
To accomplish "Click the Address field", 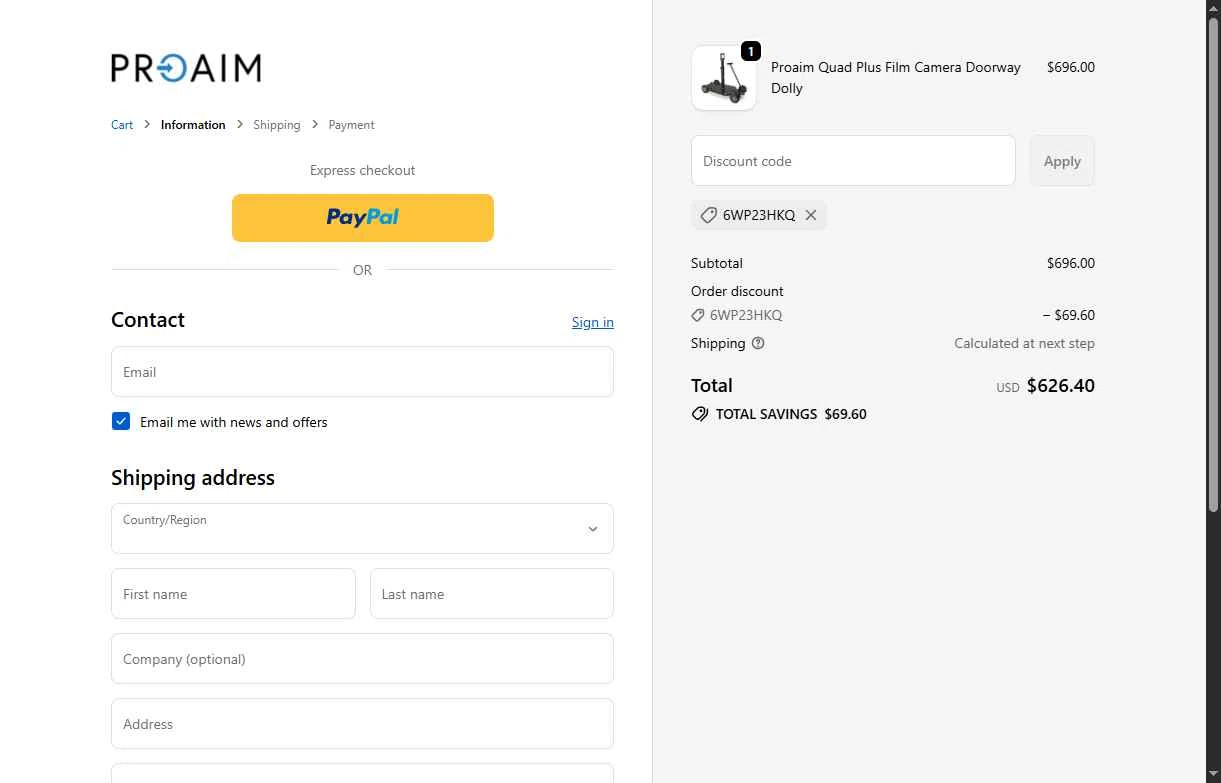I will click(x=362, y=724).
